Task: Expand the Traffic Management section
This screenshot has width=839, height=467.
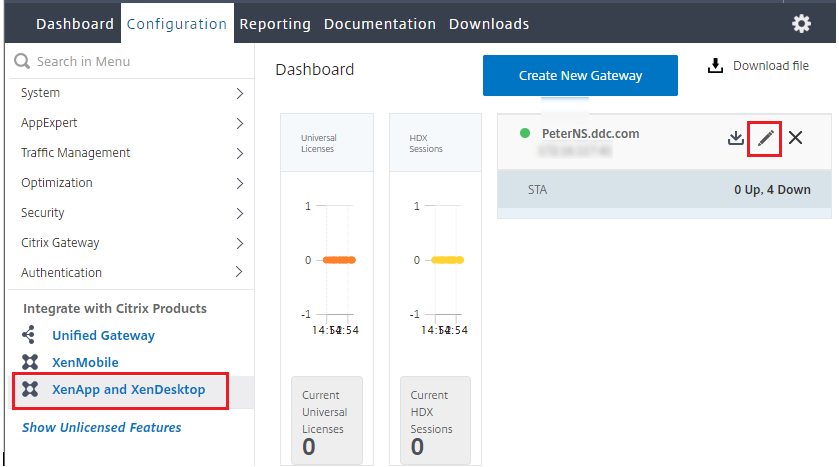Action: [x=239, y=153]
